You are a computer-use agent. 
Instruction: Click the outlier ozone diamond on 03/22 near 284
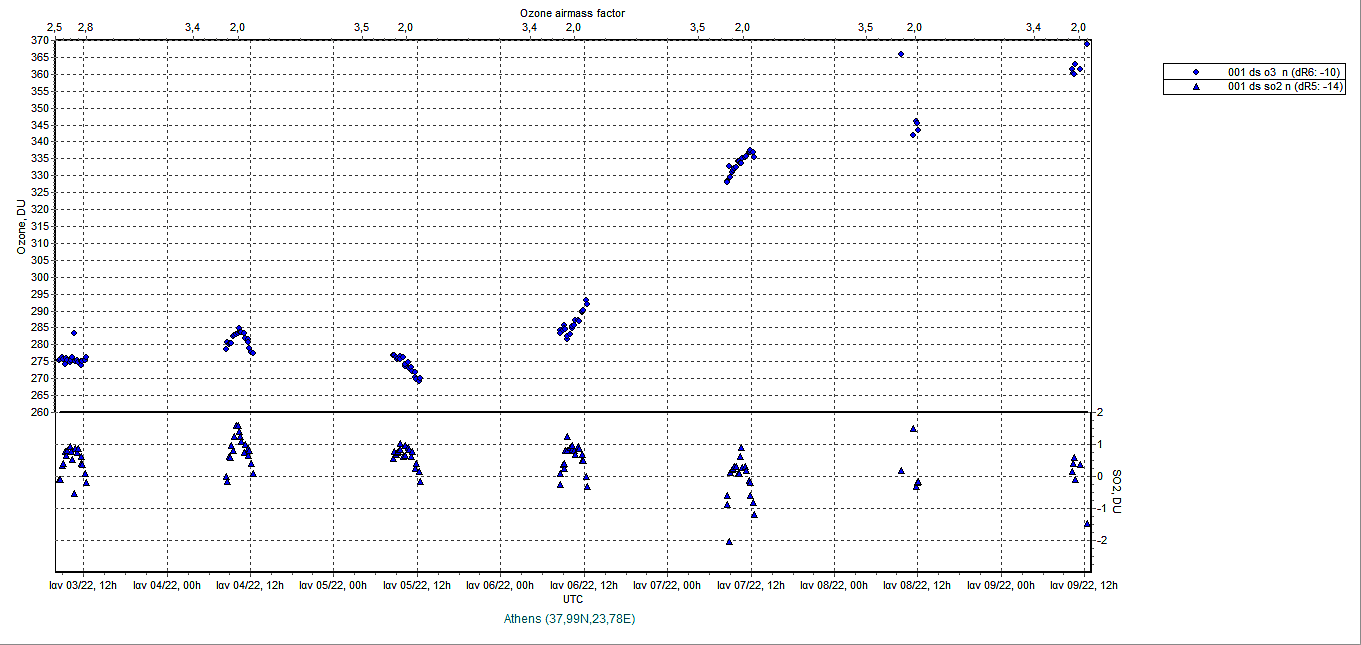pos(74,332)
